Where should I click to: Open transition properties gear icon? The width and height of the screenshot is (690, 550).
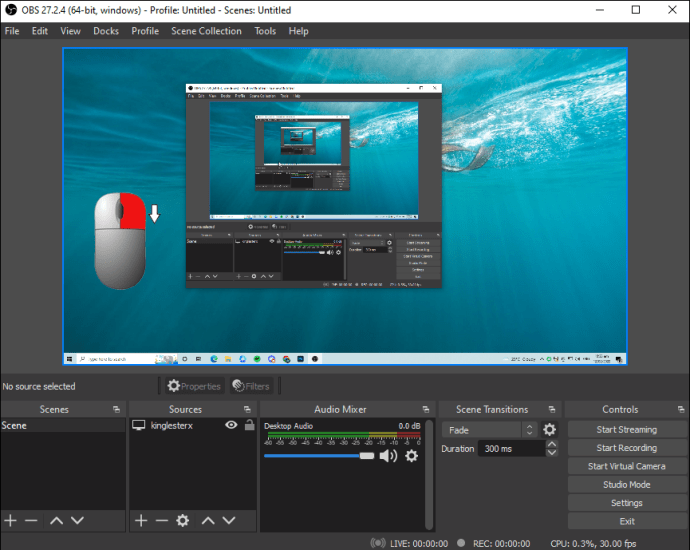(549, 429)
